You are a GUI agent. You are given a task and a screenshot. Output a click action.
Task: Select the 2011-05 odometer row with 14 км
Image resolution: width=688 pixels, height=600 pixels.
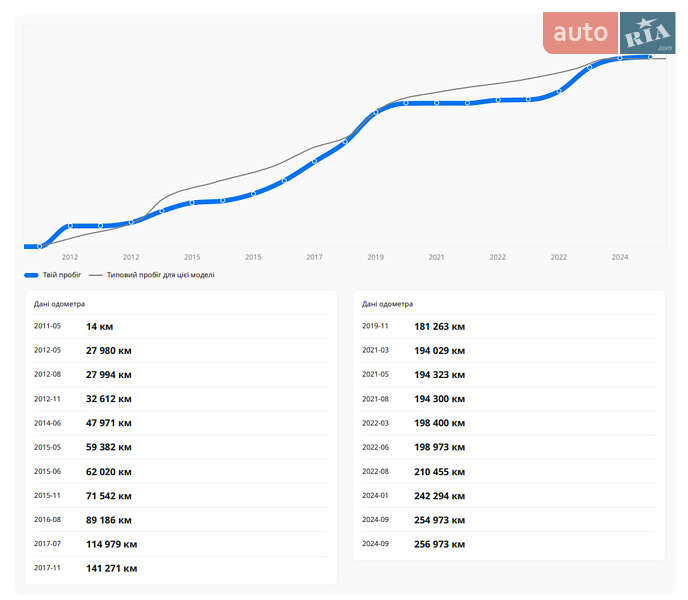coord(180,326)
